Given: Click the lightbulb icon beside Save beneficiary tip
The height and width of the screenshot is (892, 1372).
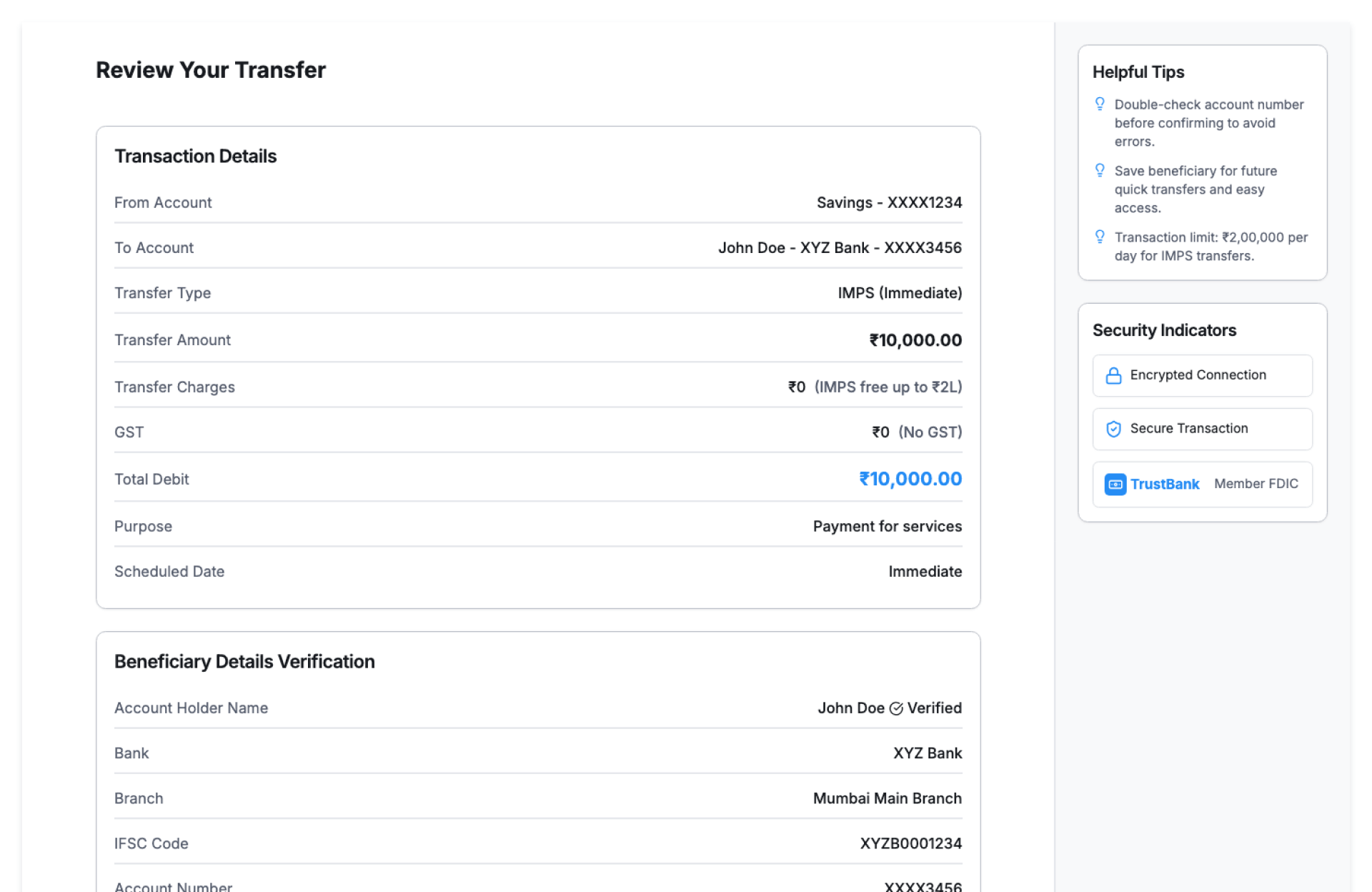Looking at the screenshot, I should (x=1100, y=170).
